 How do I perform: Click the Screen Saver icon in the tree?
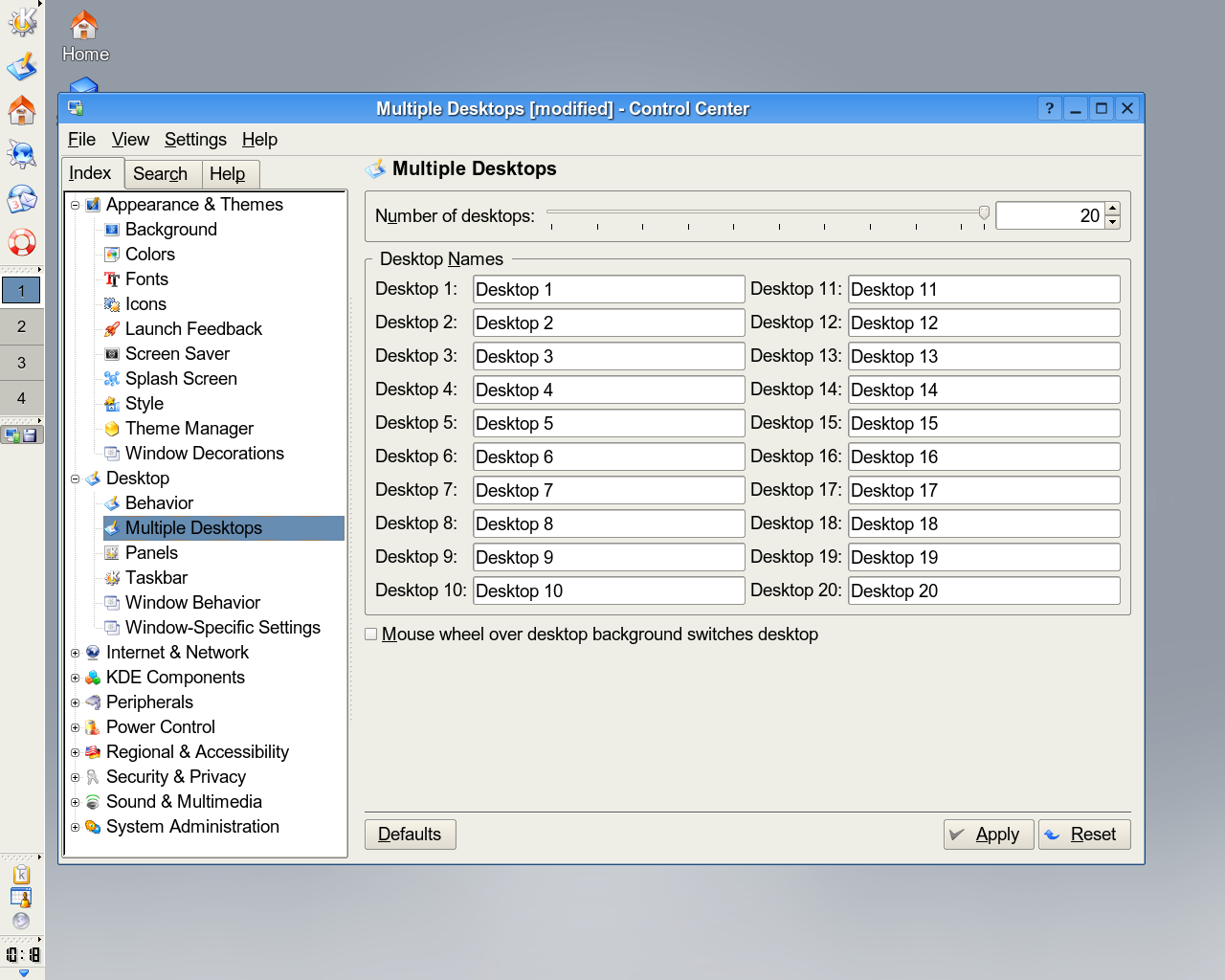(x=112, y=354)
